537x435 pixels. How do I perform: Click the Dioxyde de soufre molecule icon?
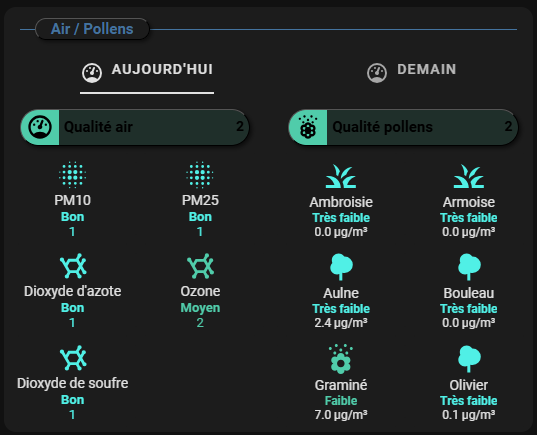point(73,358)
